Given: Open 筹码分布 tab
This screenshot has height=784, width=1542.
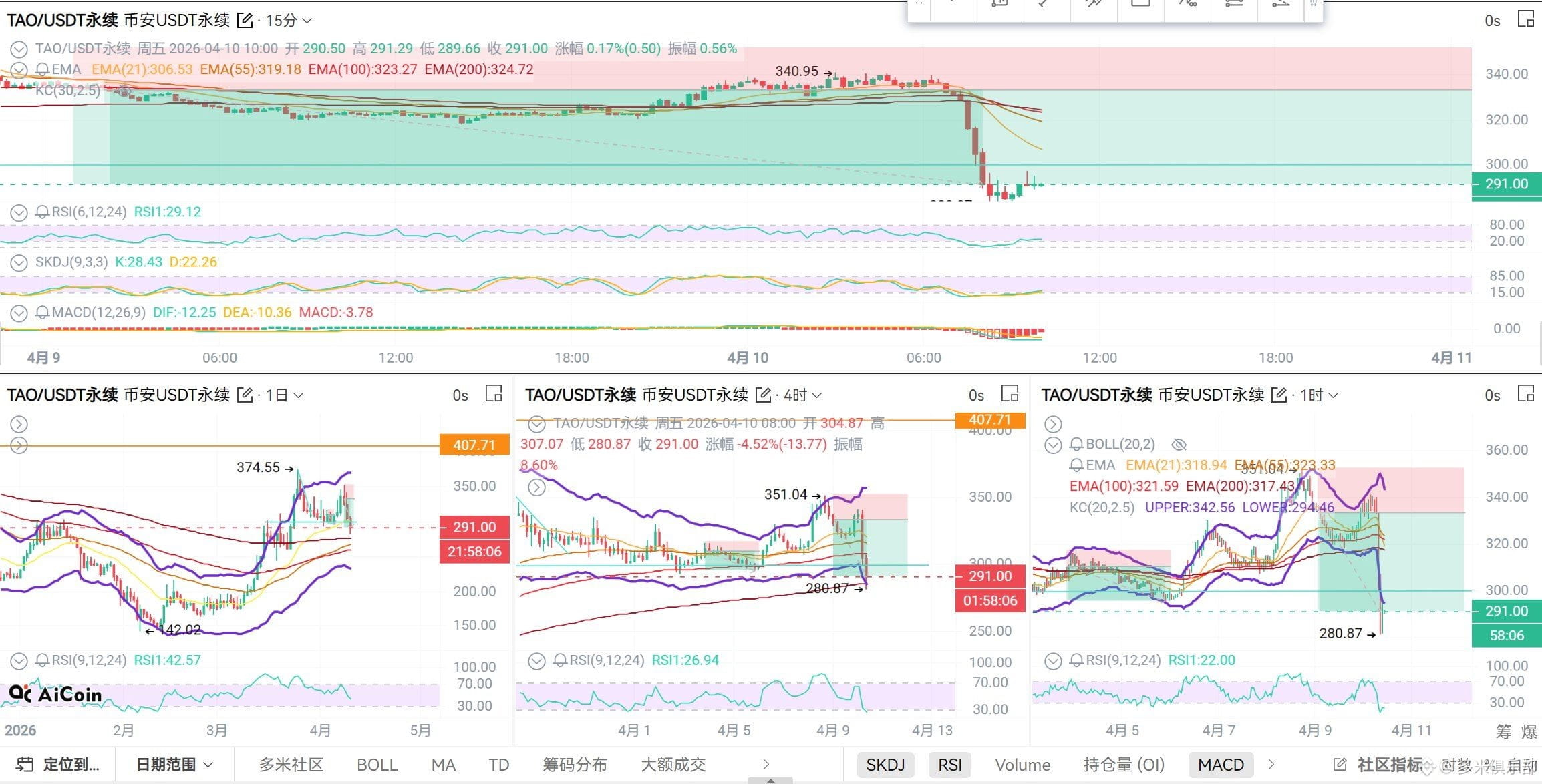Looking at the screenshot, I should pos(575,765).
